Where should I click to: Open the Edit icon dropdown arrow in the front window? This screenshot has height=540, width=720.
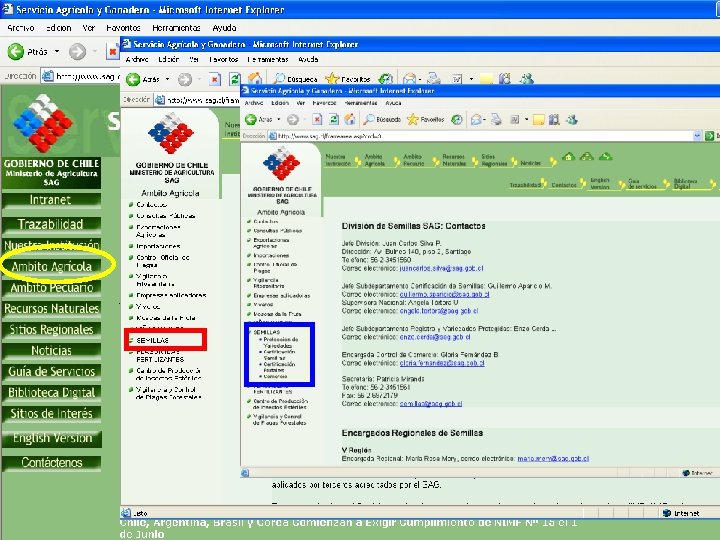pyautogui.click(x=526, y=120)
